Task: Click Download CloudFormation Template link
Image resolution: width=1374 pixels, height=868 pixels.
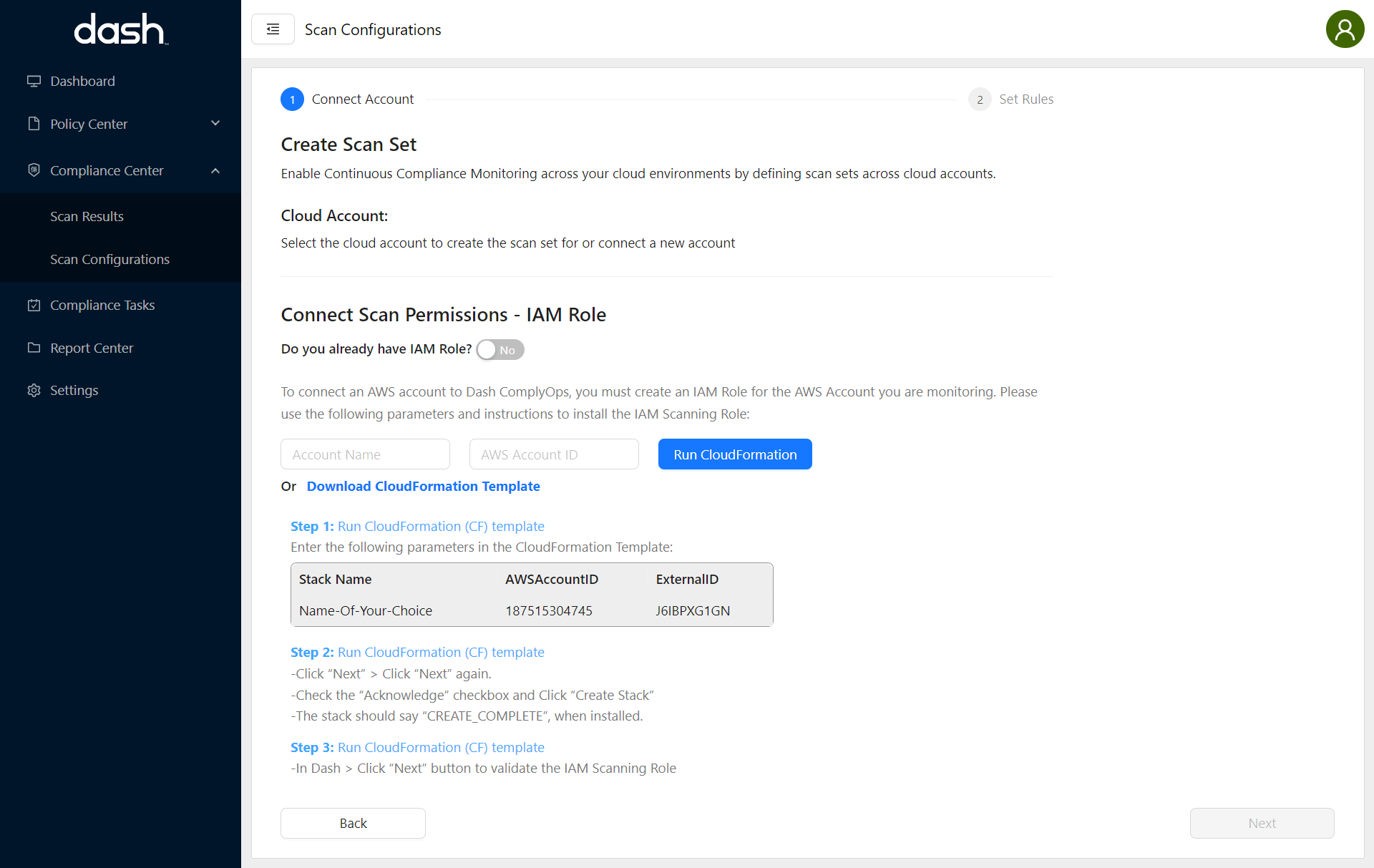Action: (423, 486)
